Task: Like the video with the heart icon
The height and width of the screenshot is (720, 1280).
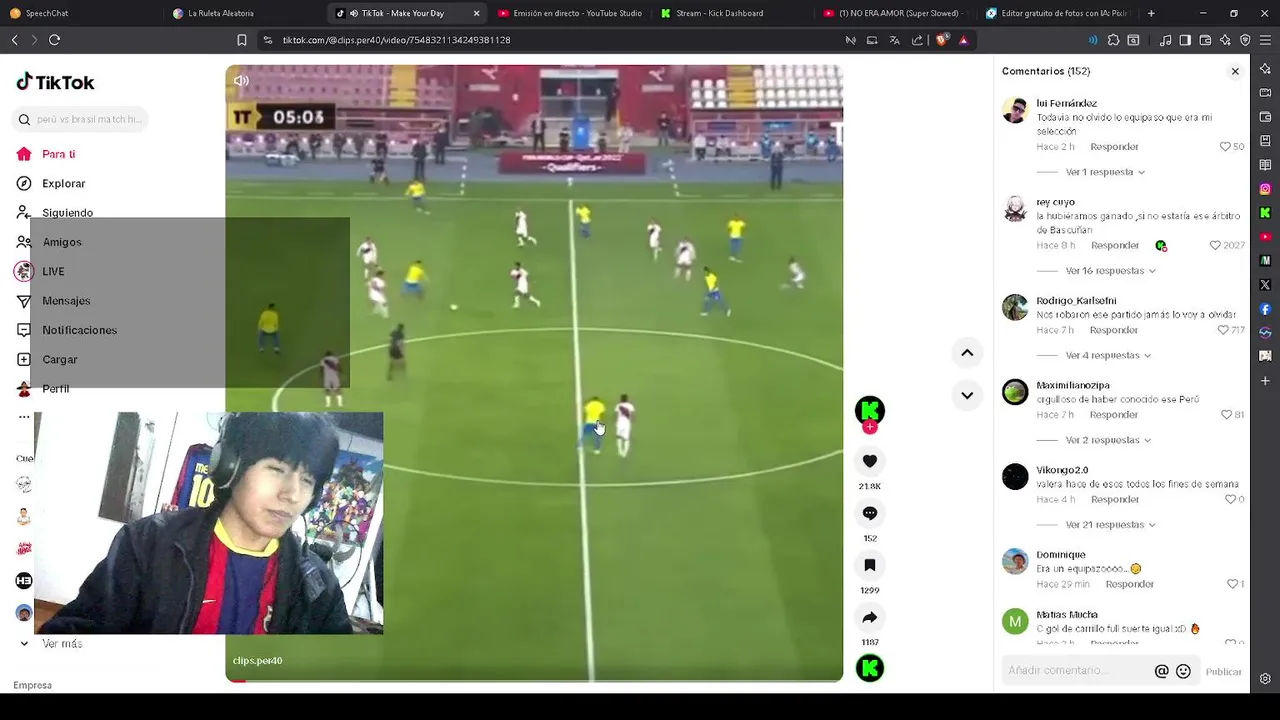Action: (870, 461)
